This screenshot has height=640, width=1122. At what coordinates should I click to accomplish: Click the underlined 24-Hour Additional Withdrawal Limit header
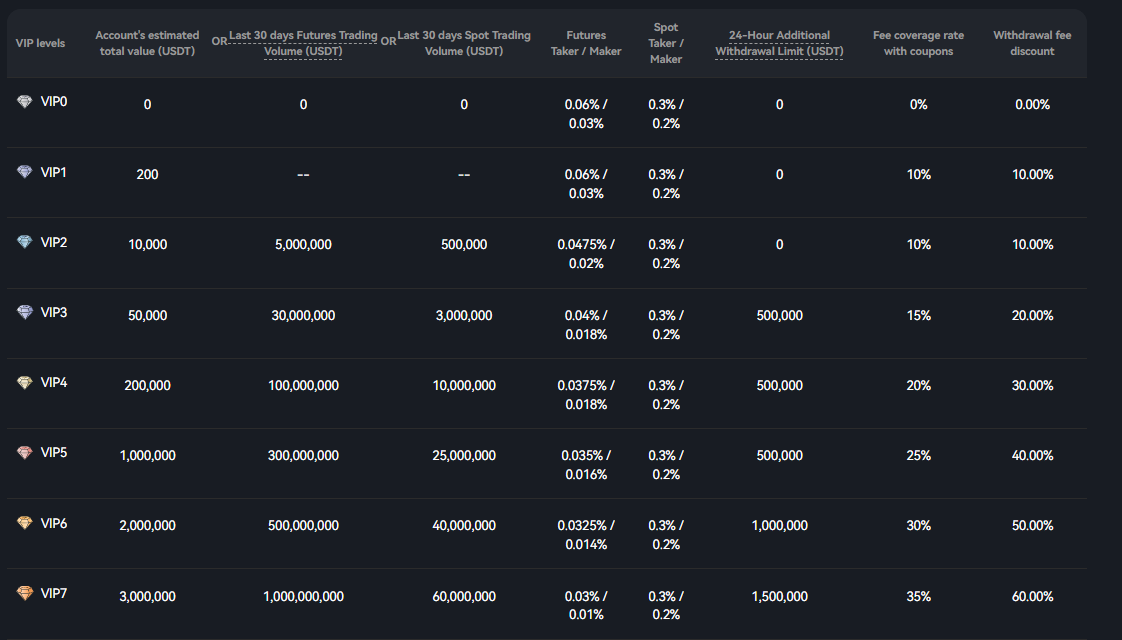click(779, 43)
